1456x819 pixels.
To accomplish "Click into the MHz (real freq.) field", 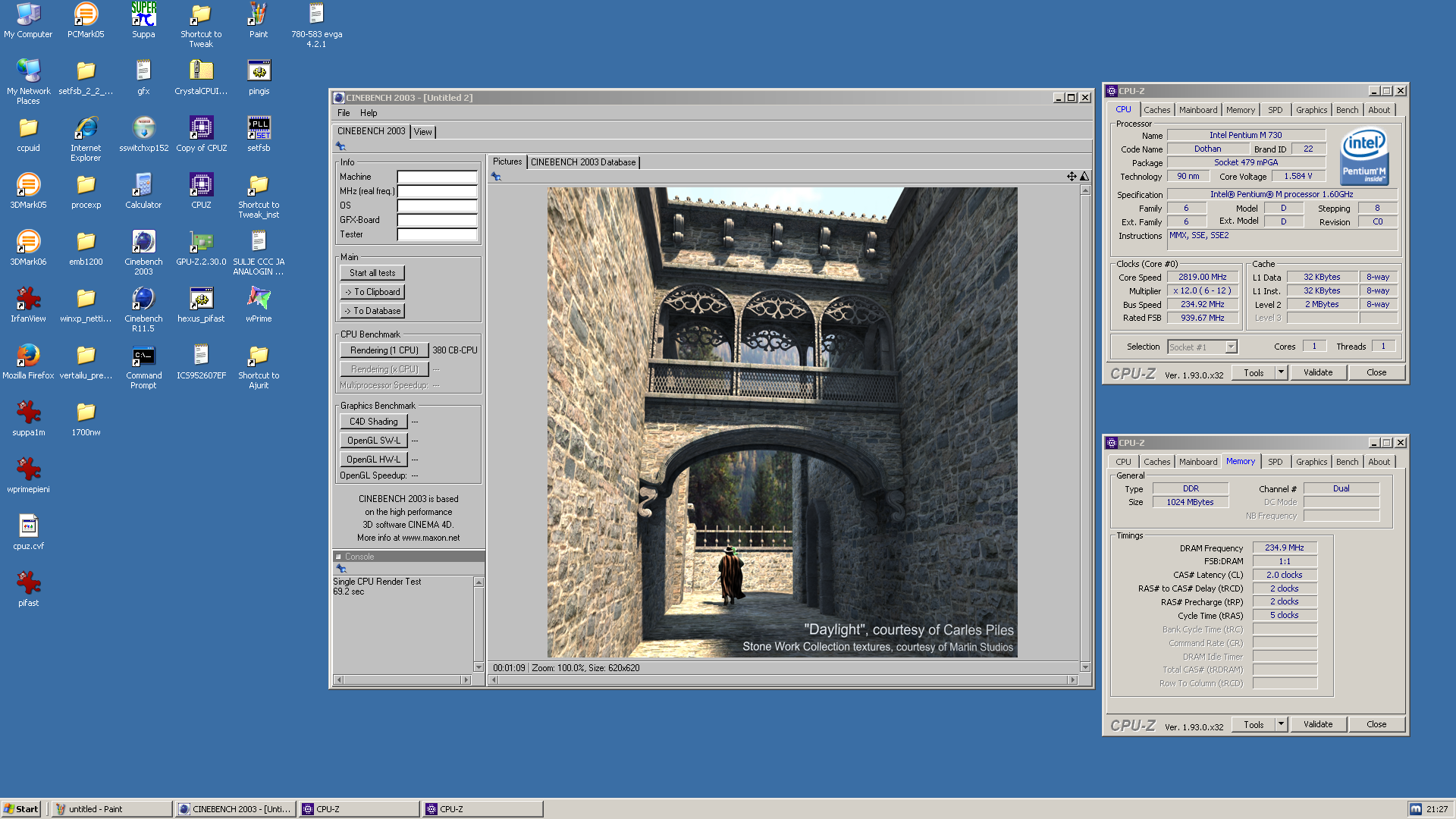I will coord(438,191).
